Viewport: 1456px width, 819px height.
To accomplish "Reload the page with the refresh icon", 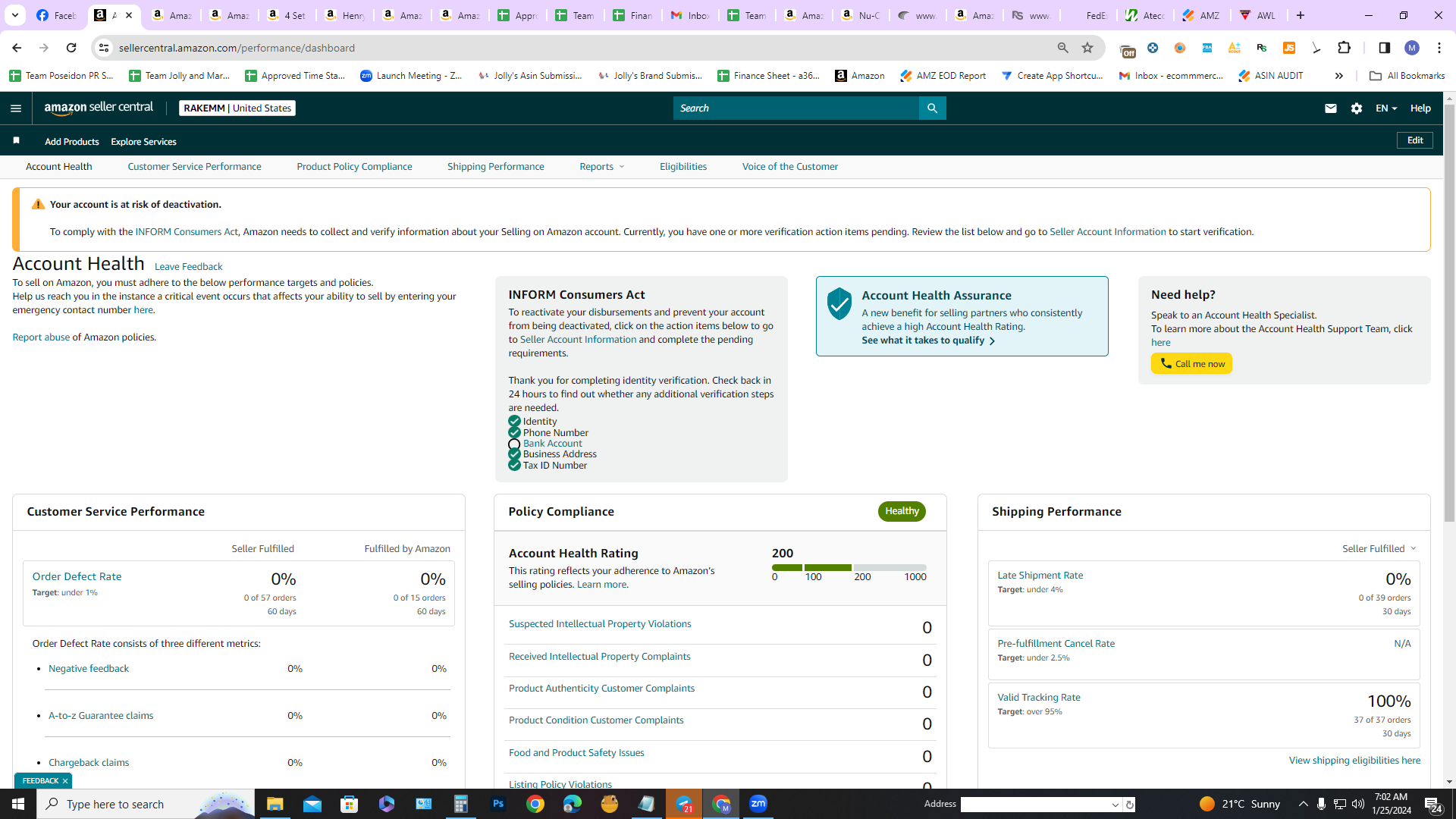I will pyautogui.click(x=71, y=48).
